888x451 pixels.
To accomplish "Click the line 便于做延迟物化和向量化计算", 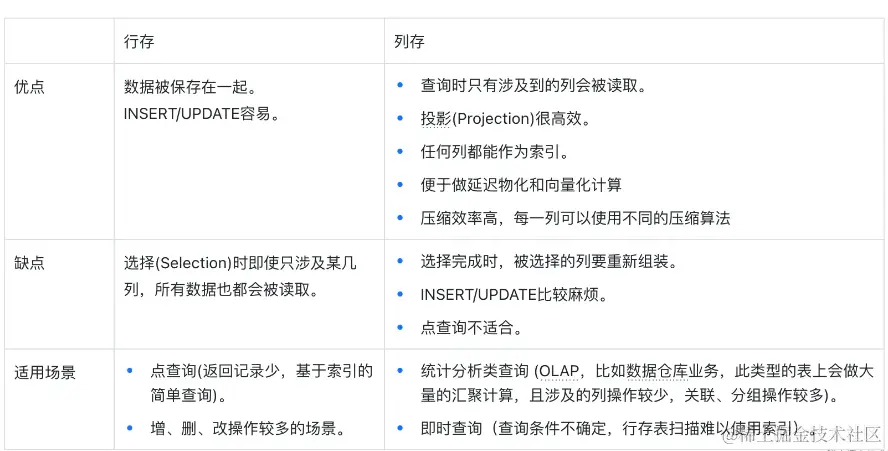I will point(521,185).
